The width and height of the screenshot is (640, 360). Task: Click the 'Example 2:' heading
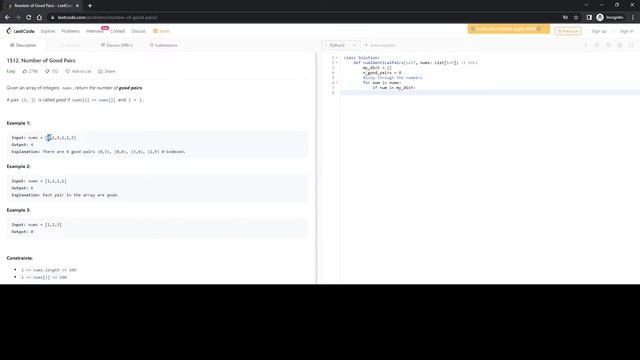tap(18, 167)
